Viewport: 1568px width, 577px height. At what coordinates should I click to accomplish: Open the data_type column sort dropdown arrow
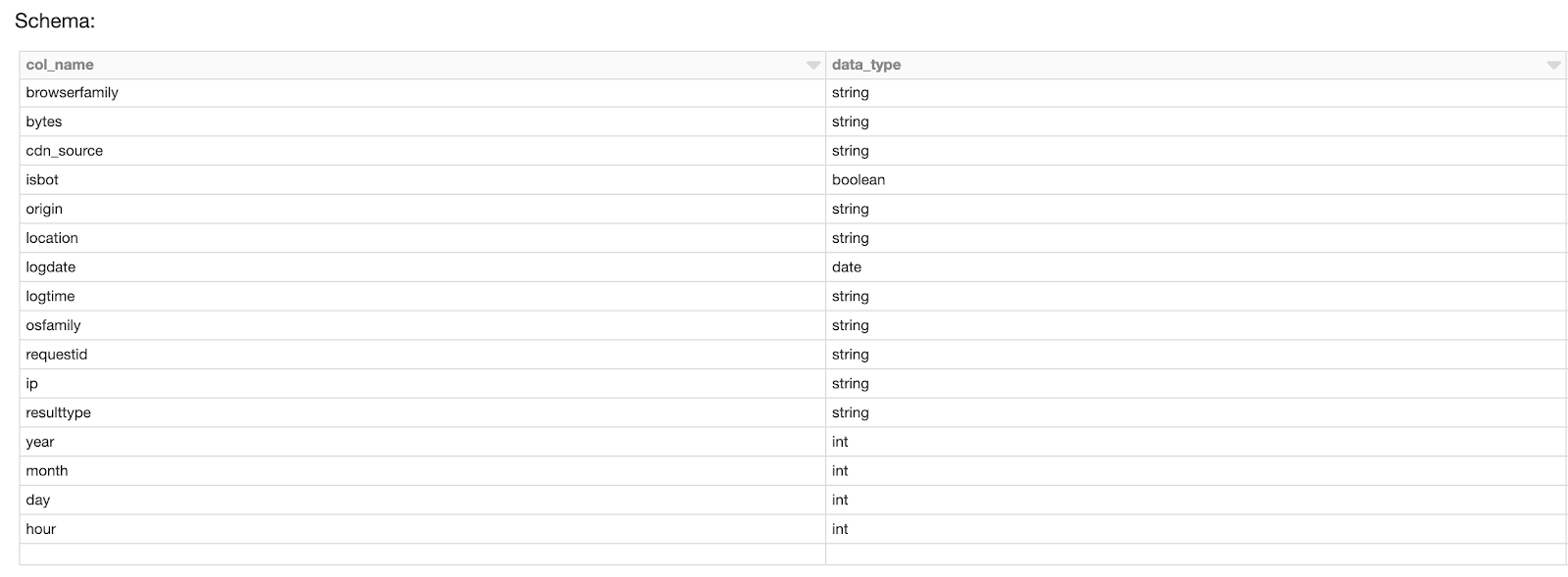(1552, 66)
